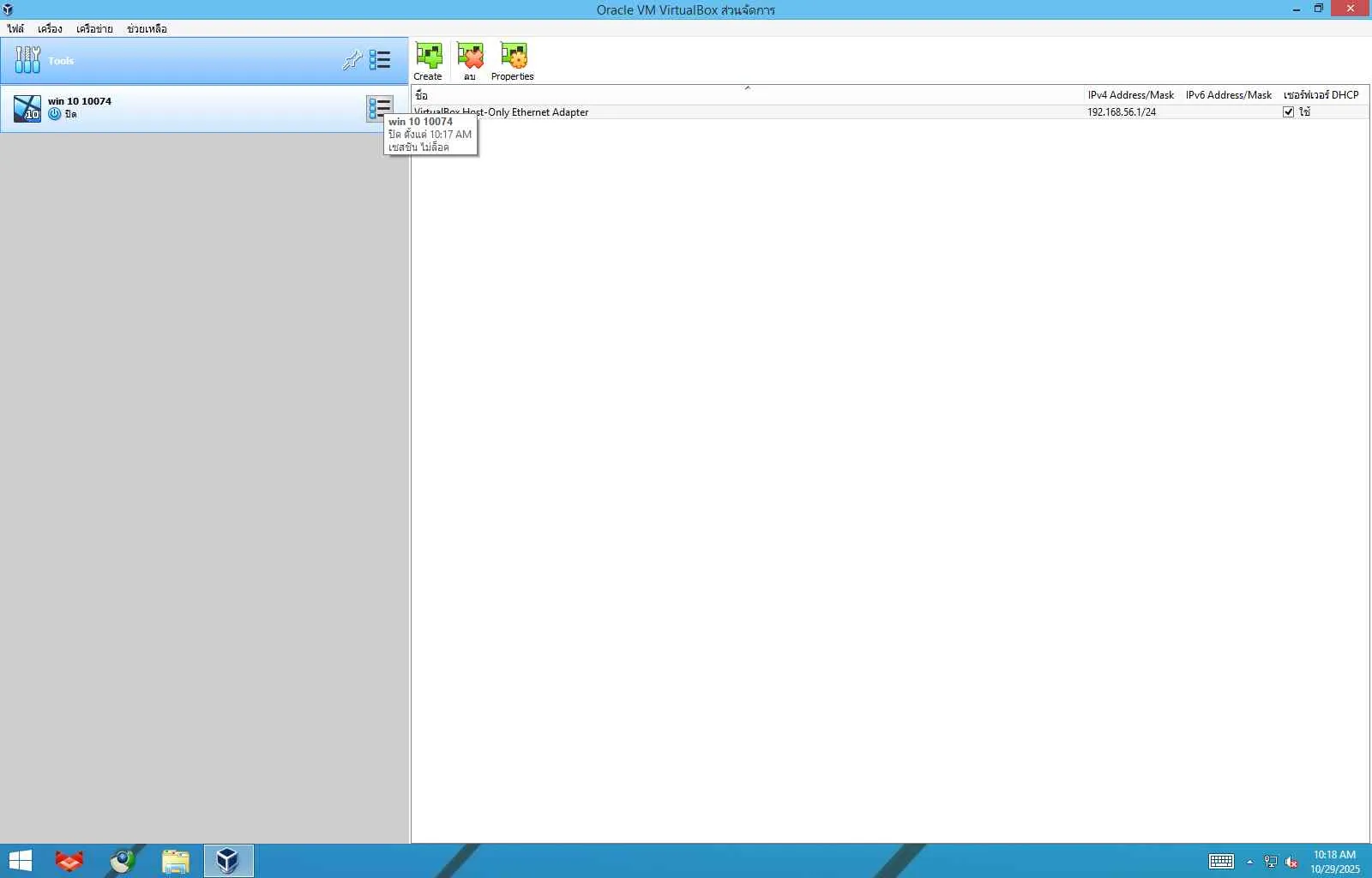Click the ลบ (remove network) toolbar icon

(x=470, y=56)
